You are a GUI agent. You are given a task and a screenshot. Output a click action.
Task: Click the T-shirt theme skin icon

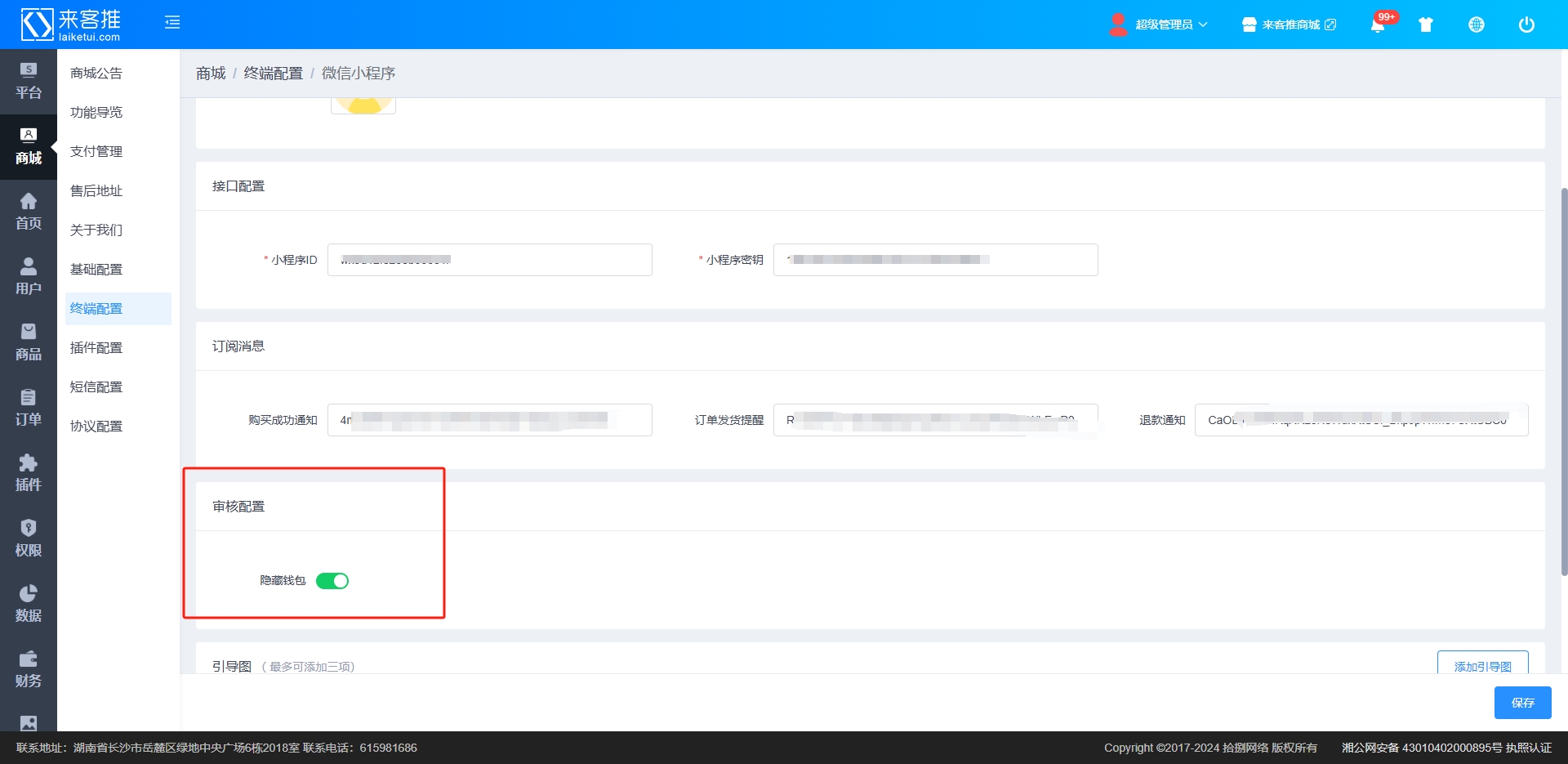[1426, 25]
